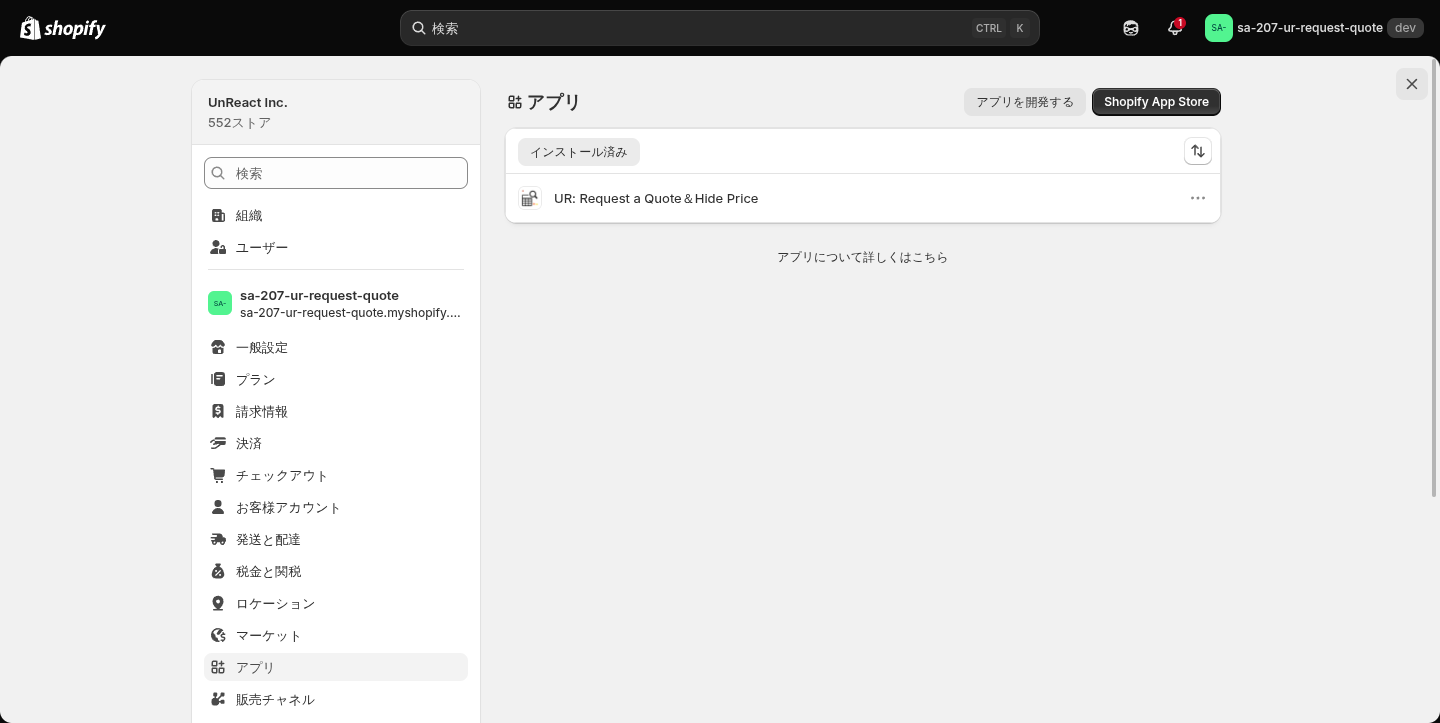Click the プラン icon
Screen dimensions: 1440x723
pos(218,379)
